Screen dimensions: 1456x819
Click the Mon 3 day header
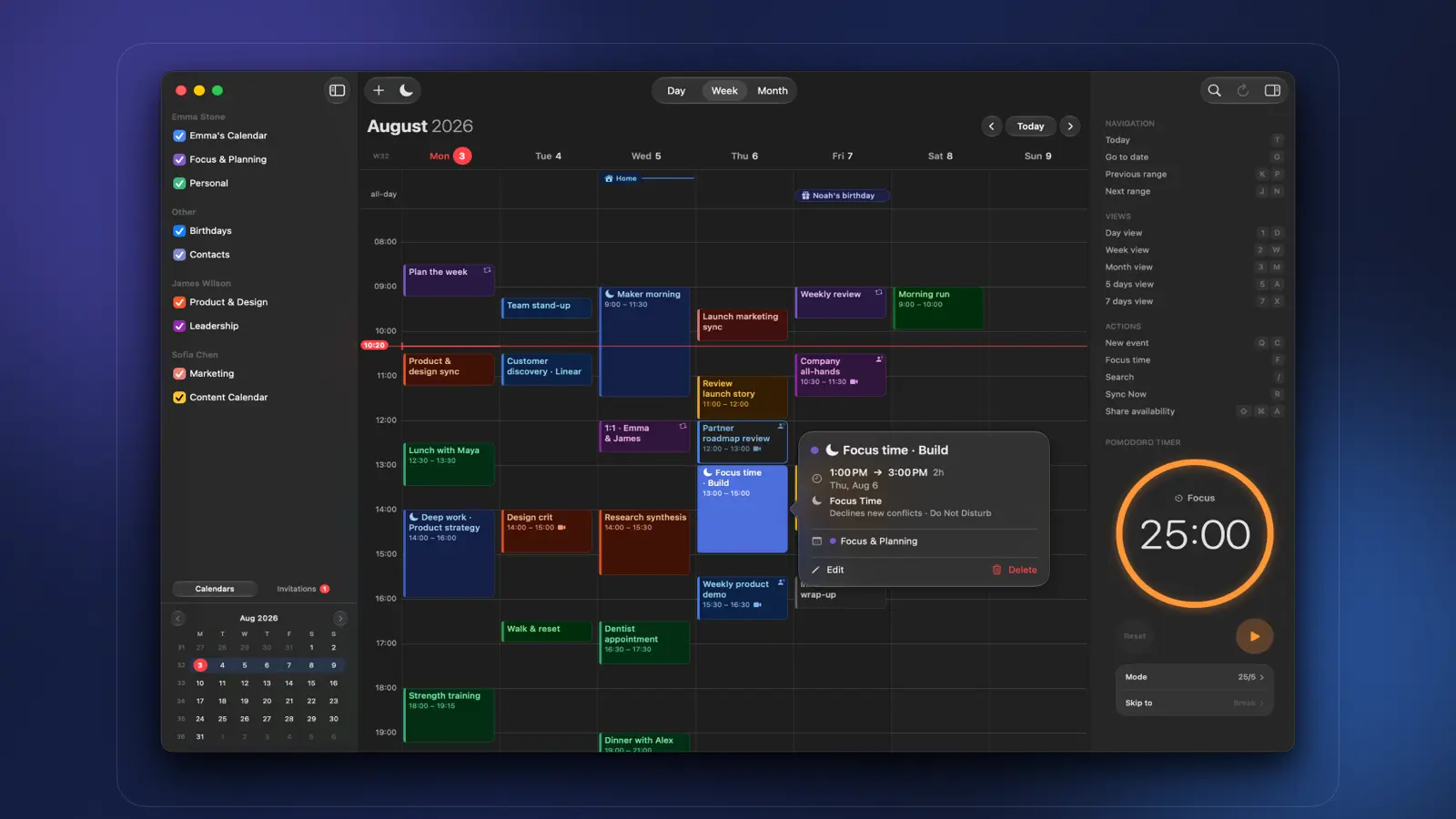click(450, 157)
